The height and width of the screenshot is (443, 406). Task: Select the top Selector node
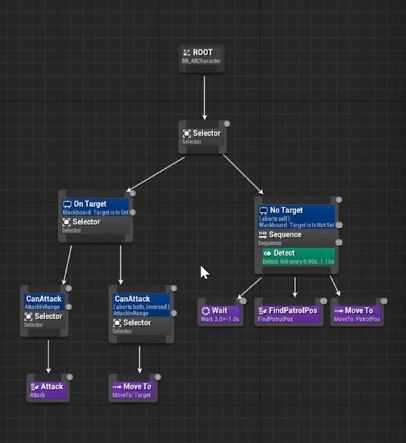tap(202, 137)
